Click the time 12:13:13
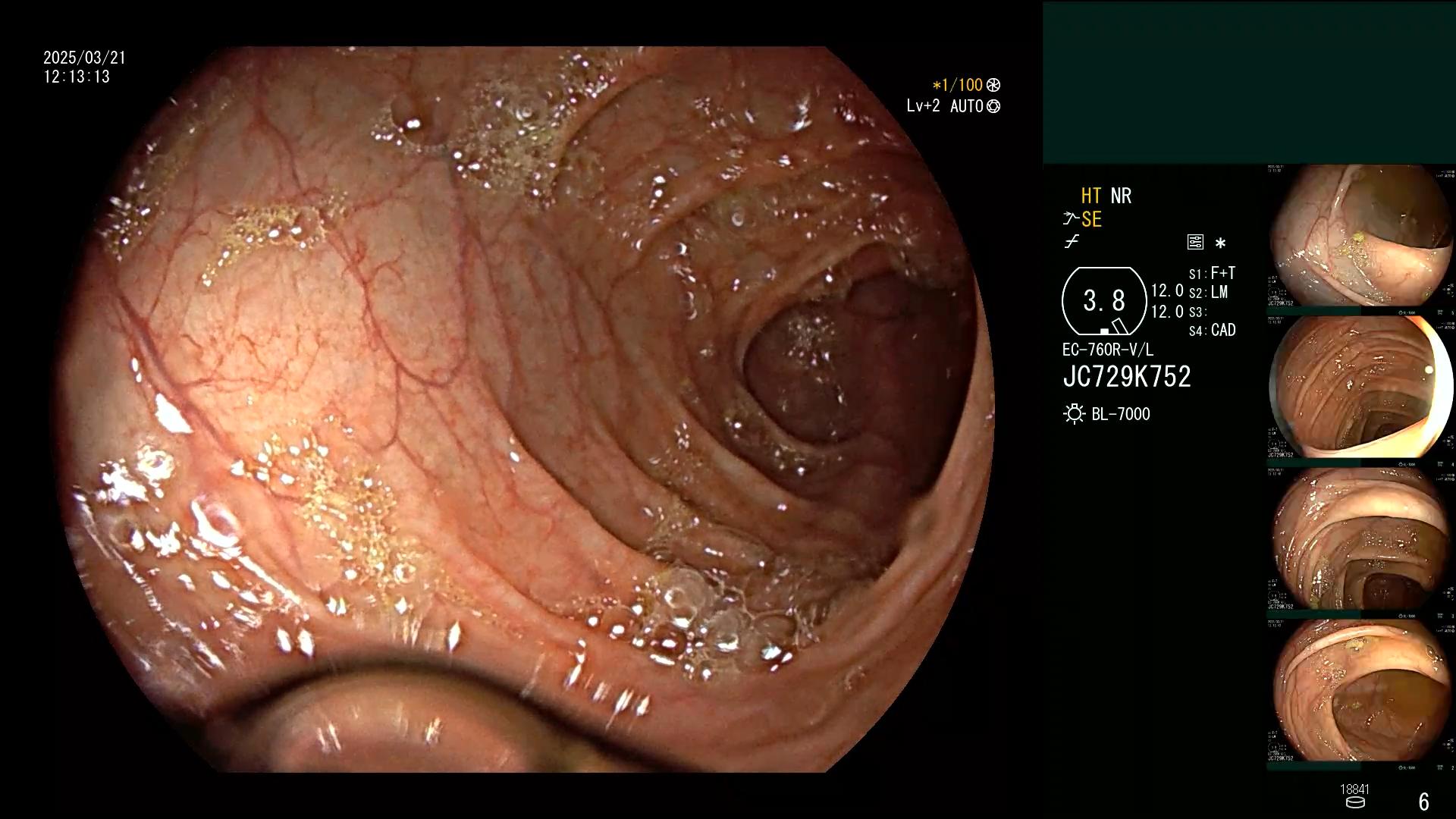This screenshot has height=819, width=1456. pyautogui.click(x=77, y=77)
